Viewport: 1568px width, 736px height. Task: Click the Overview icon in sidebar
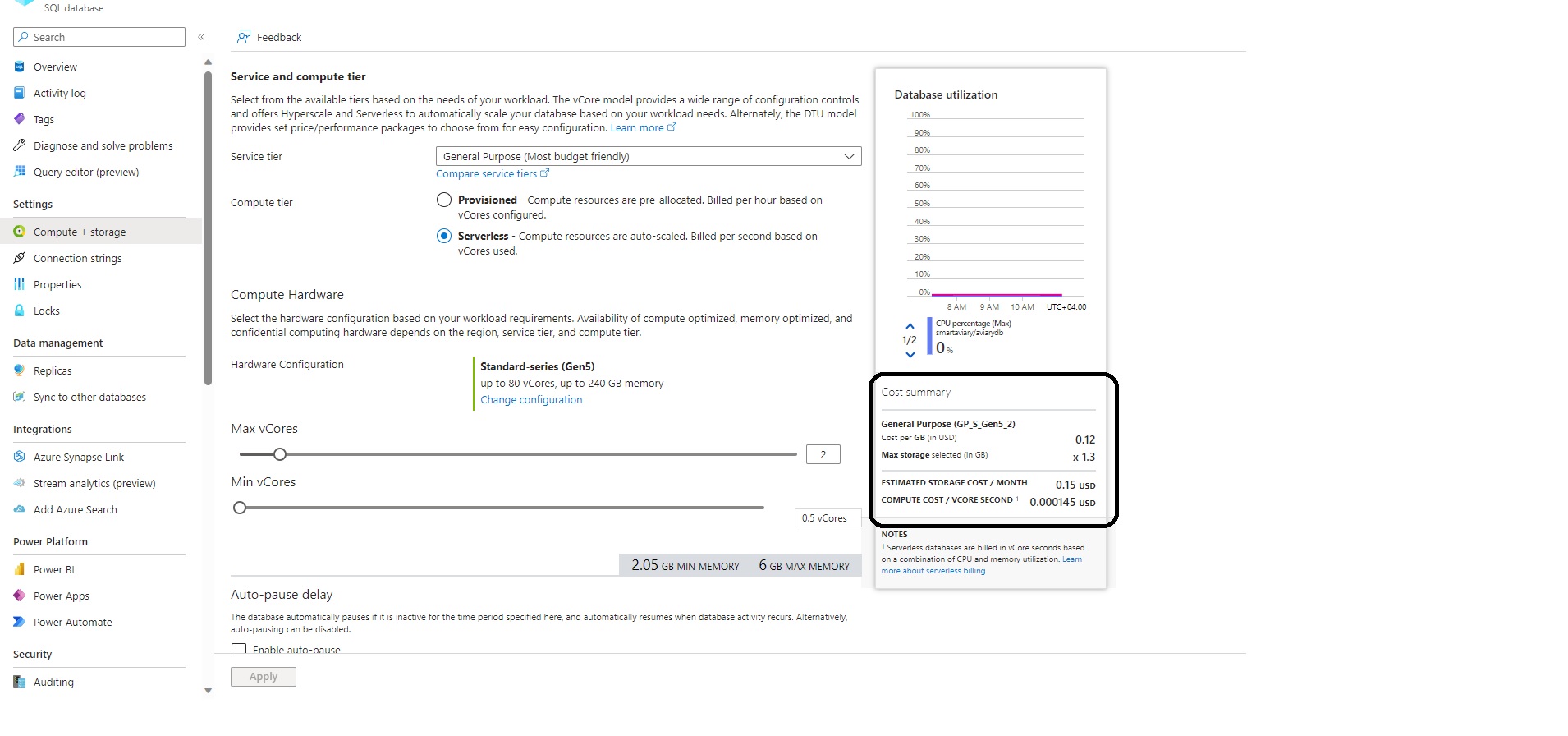pos(20,67)
